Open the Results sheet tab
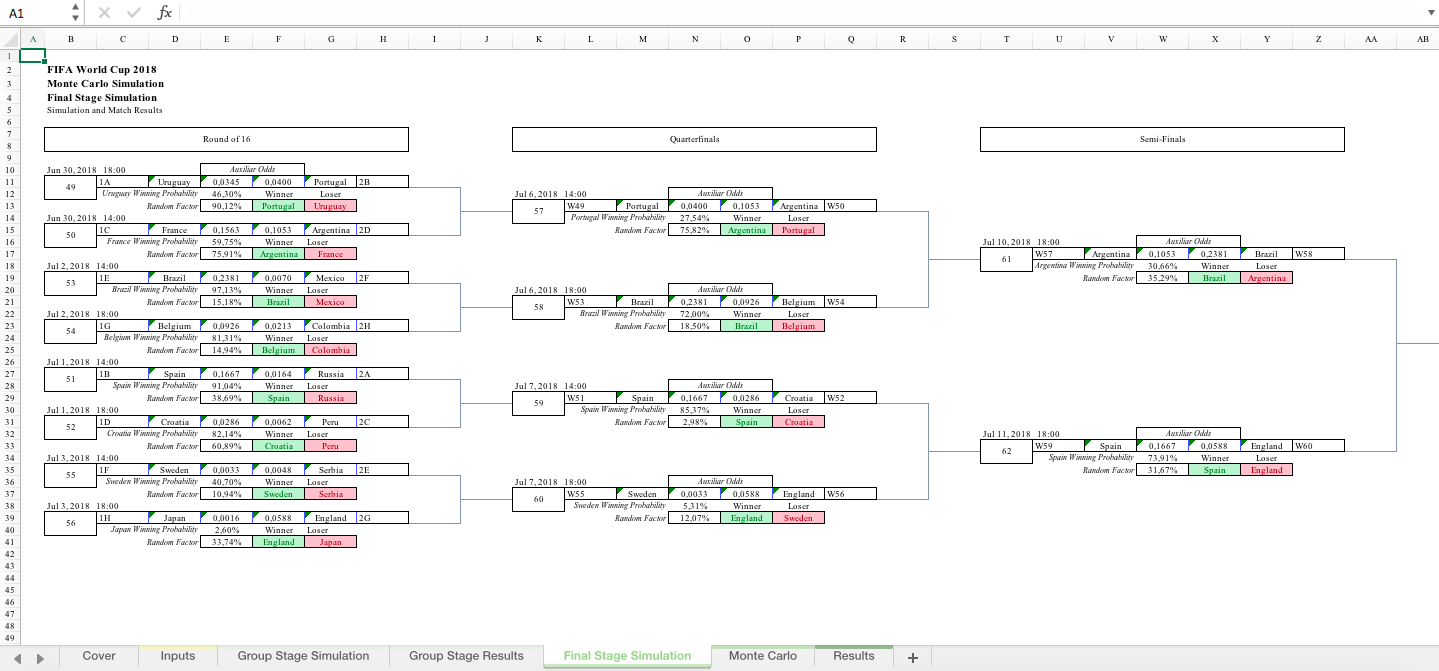Screen dimensions: 1439x671 (x=853, y=656)
